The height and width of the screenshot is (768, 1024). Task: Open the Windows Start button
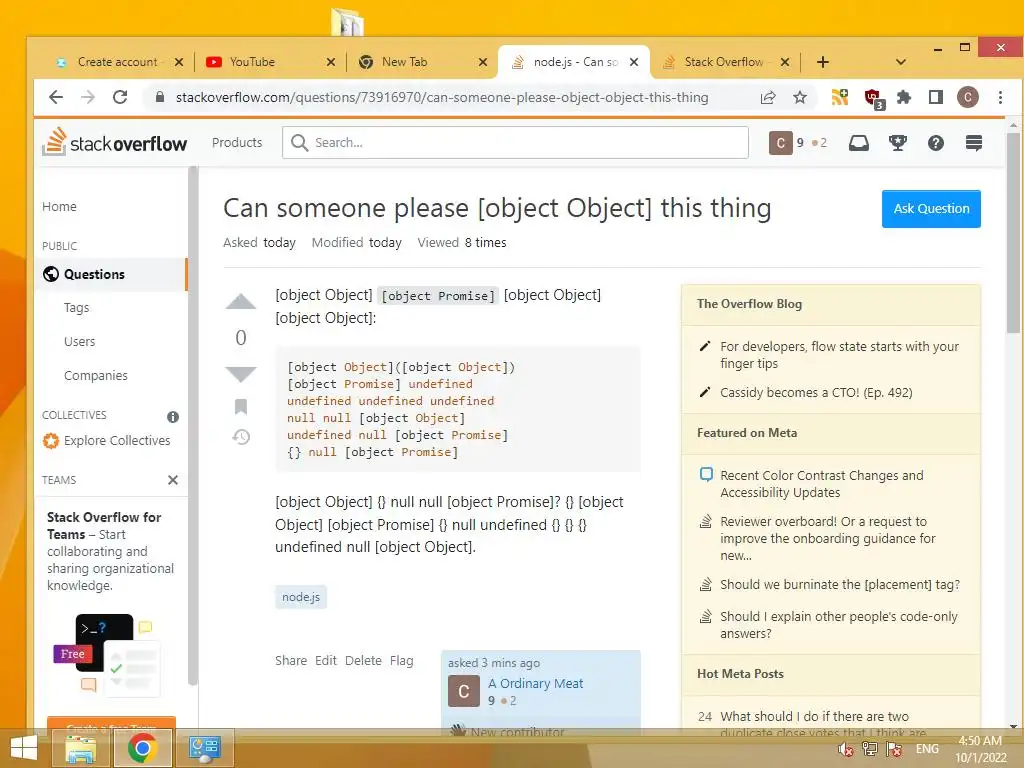pyautogui.click(x=24, y=749)
